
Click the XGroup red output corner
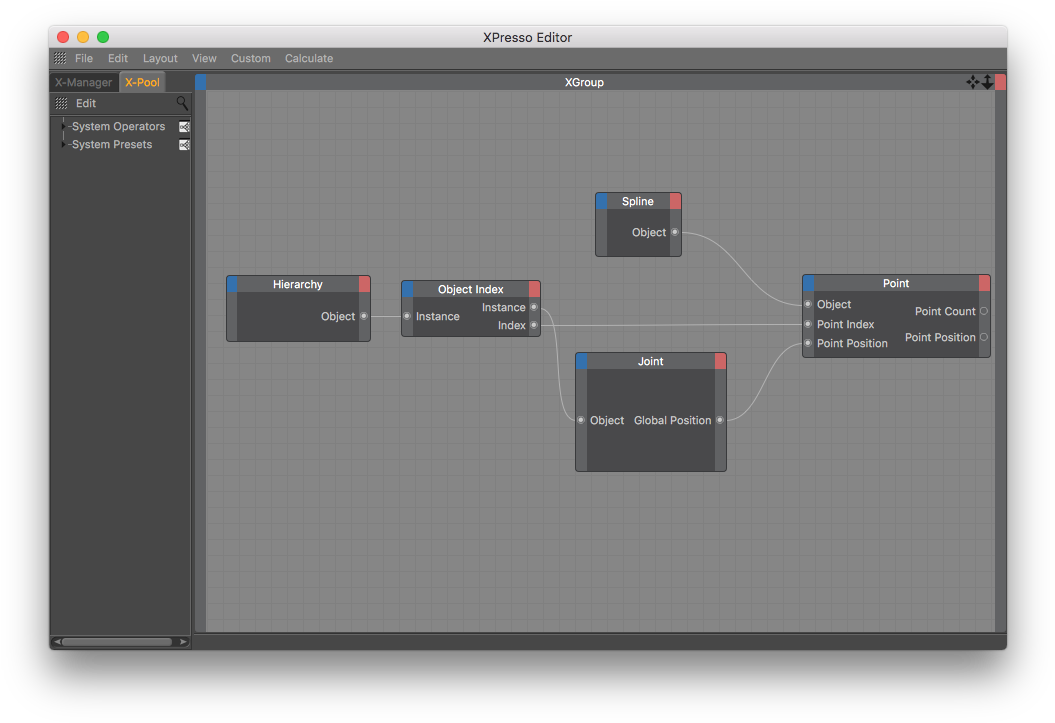pyautogui.click(x=1001, y=83)
